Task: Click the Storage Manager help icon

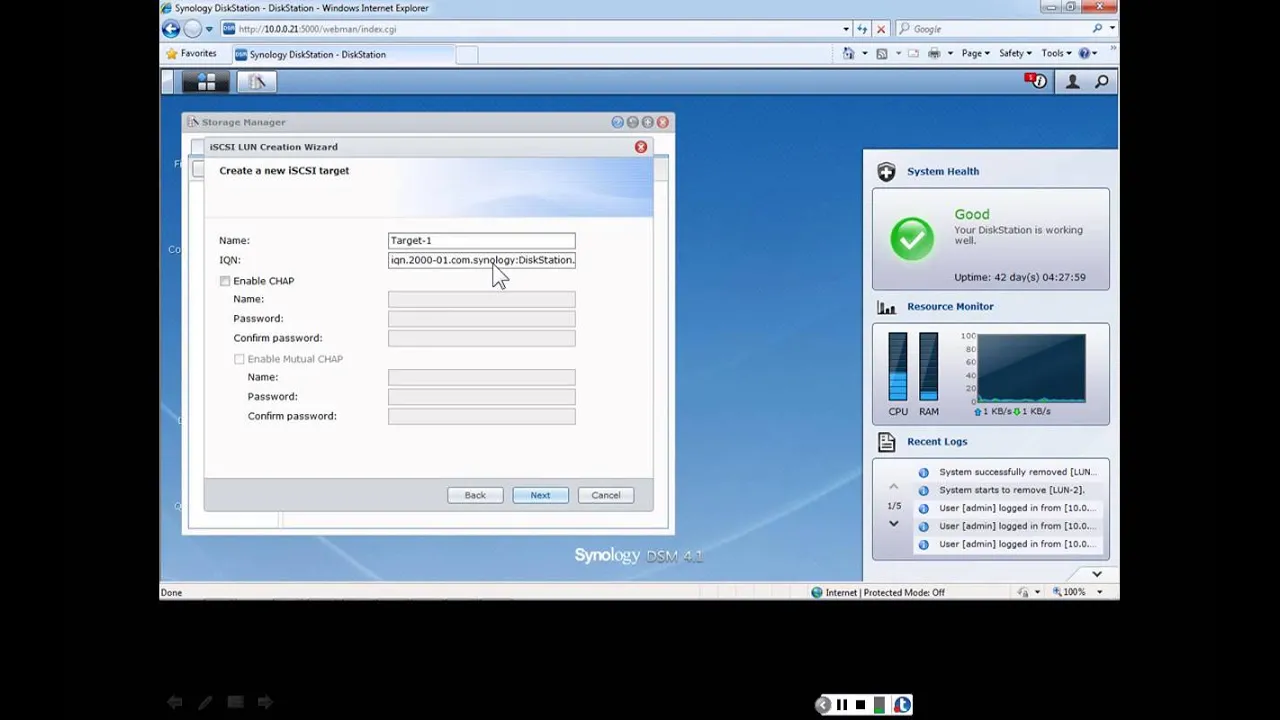Action: (618, 122)
